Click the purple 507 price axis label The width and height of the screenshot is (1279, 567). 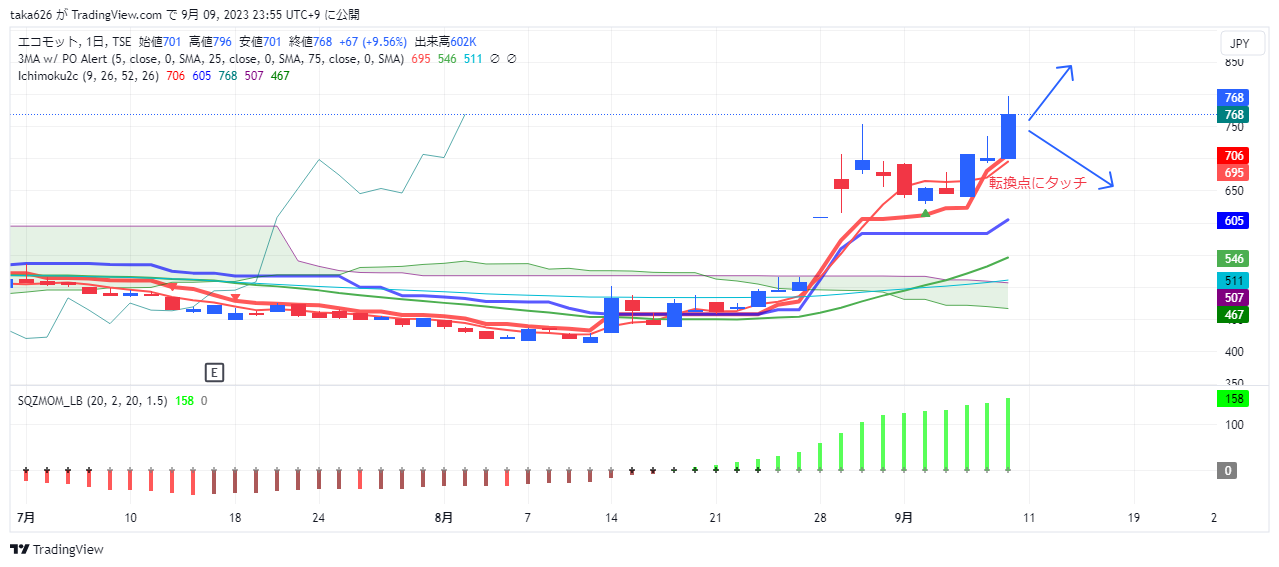(1233, 298)
